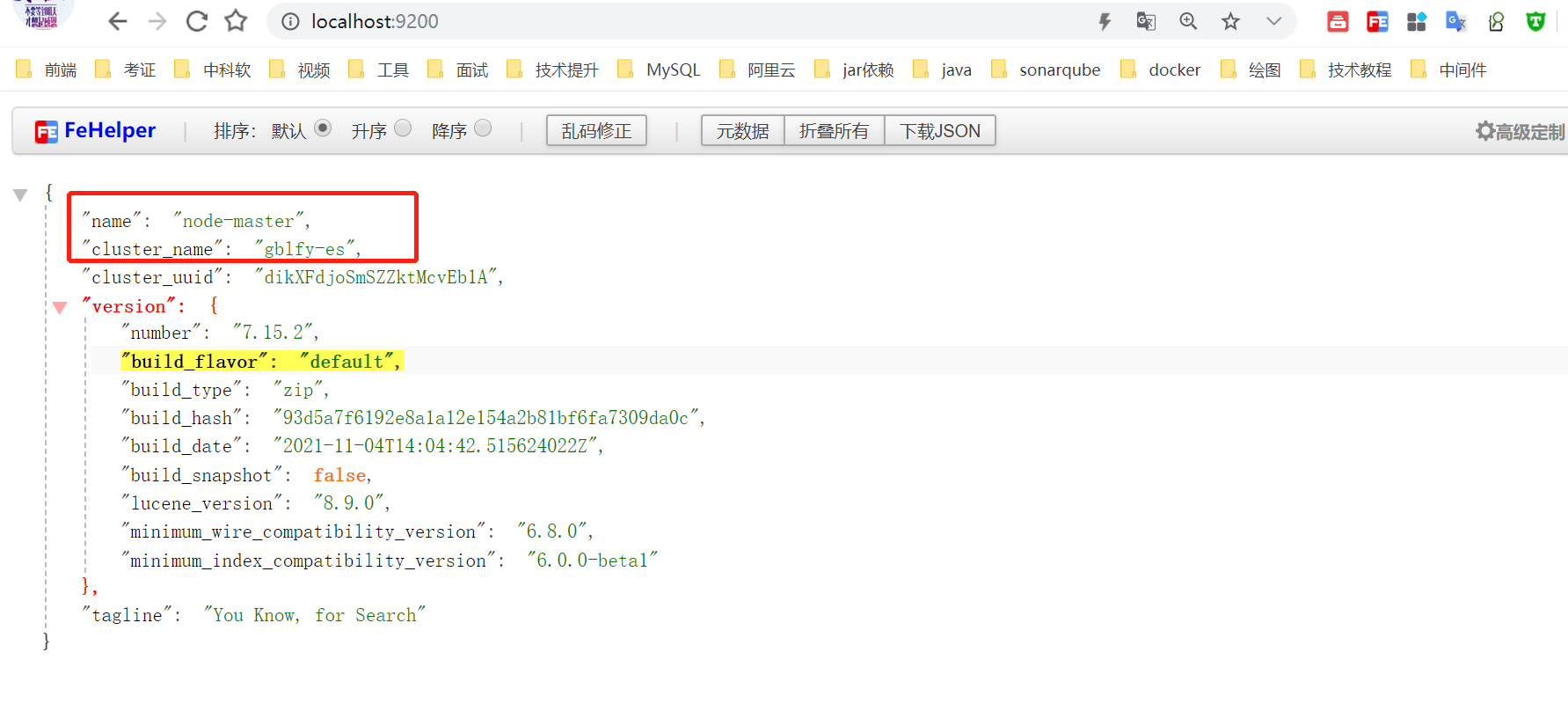The width and height of the screenshot is (1568, 711).
Task: Click the 折叠所有 button
Action: 834,130
